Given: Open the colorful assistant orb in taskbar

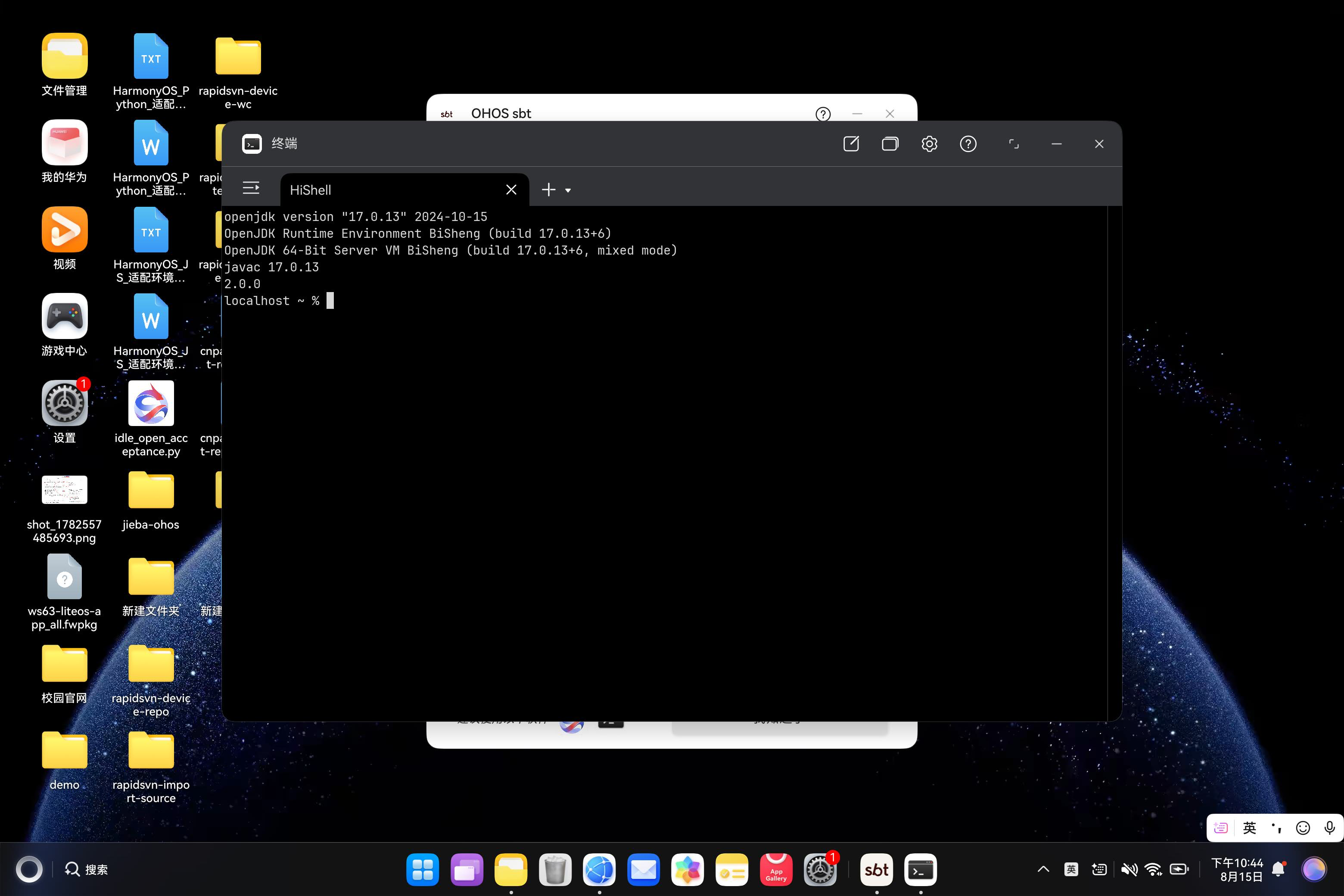Looking at the screenshot, I should (x=1314, y=869).
